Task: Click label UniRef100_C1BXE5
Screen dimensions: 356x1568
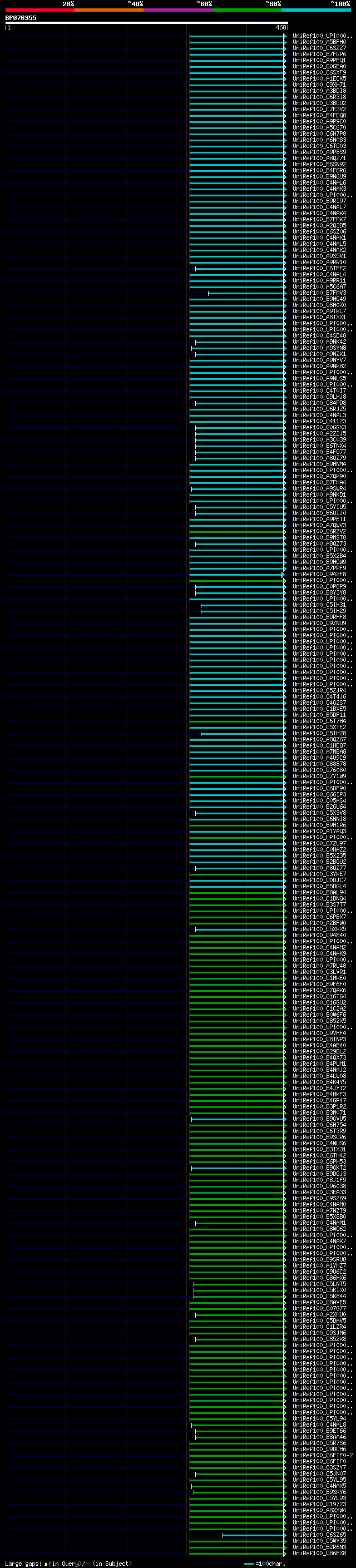Action: coord(319,709)
